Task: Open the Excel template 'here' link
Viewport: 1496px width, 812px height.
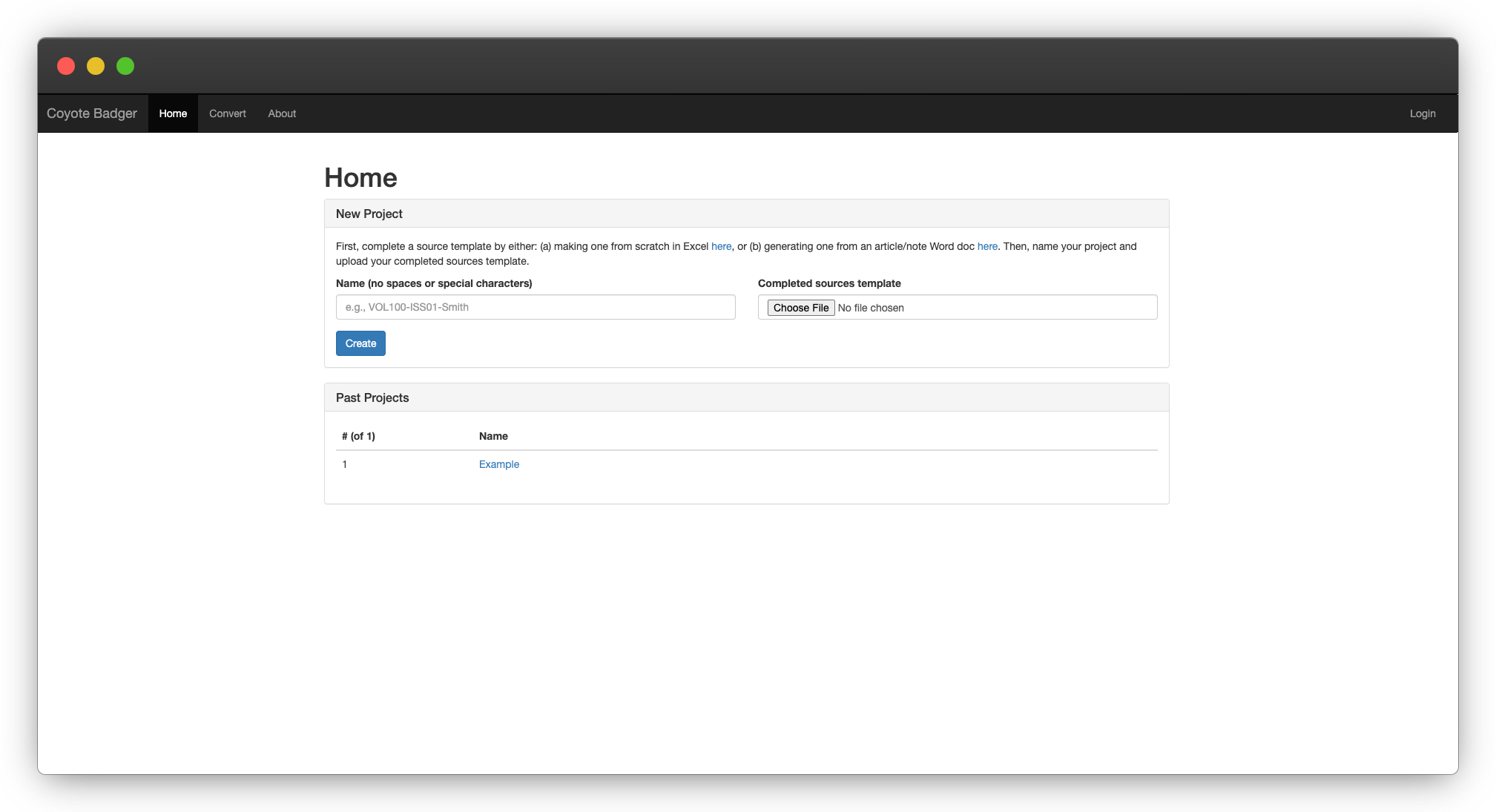Action: click(x=721, y=246)
